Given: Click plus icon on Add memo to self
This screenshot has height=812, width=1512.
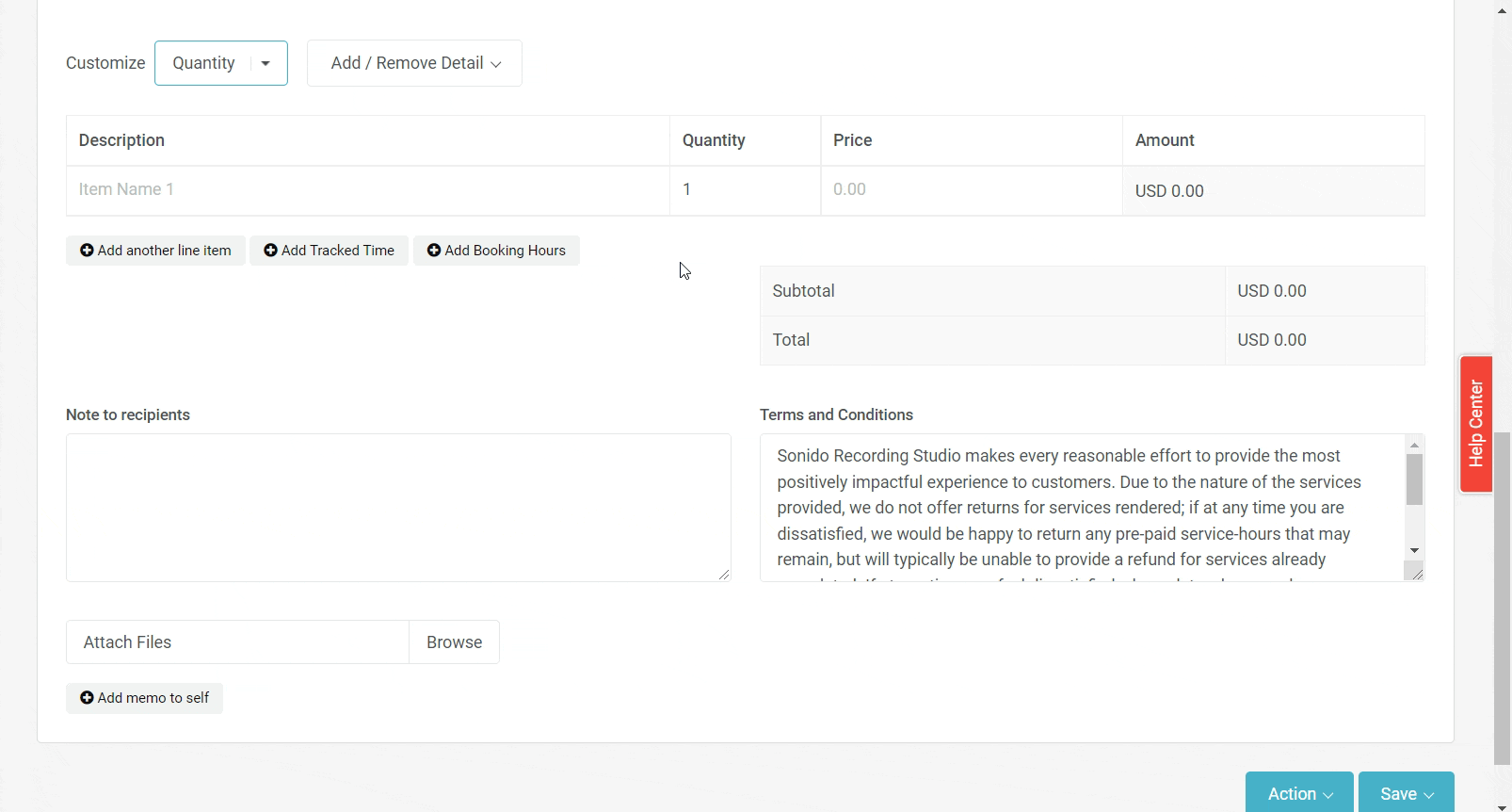Looking at the screenshot, I should tap(87, 698).
